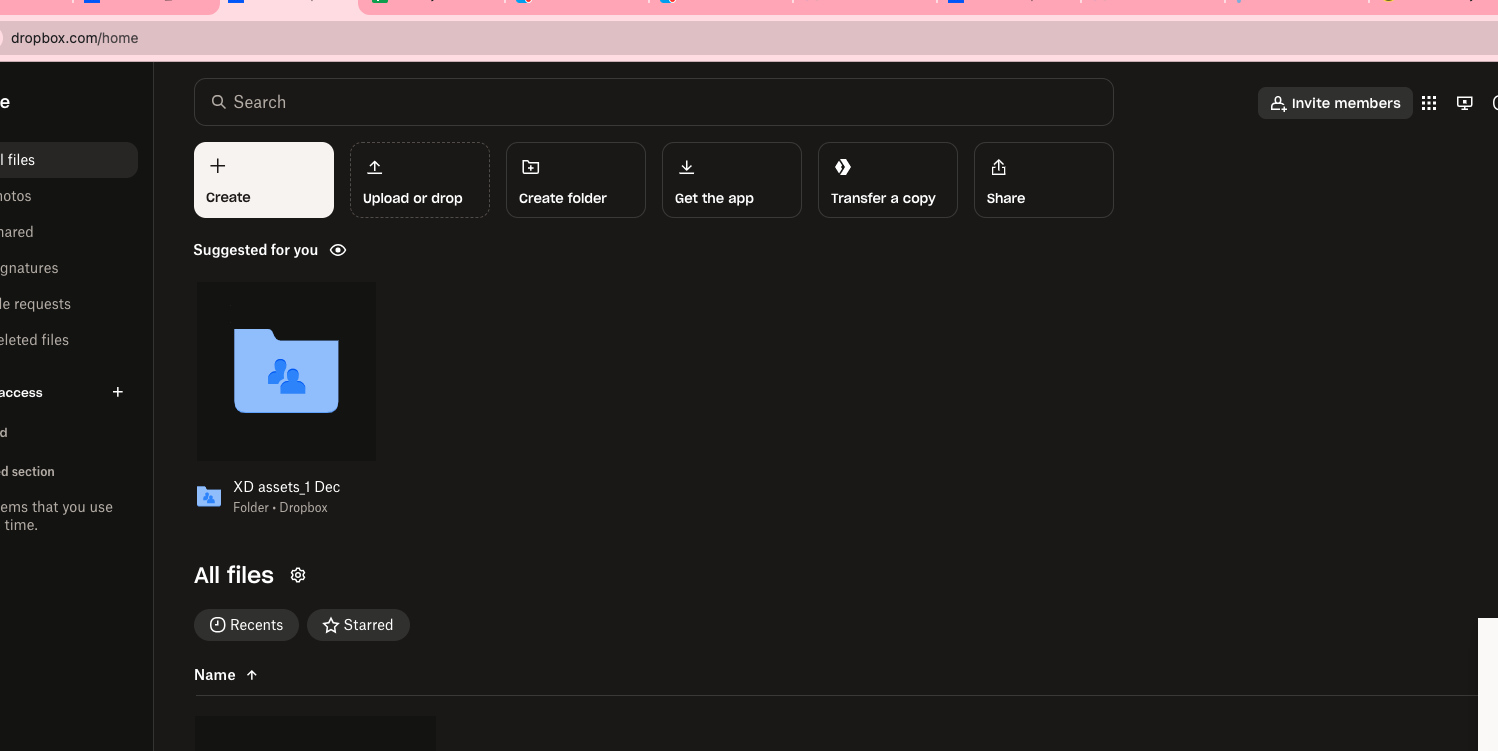
Task: Click the Create folder tile
Action: [576, 180]
